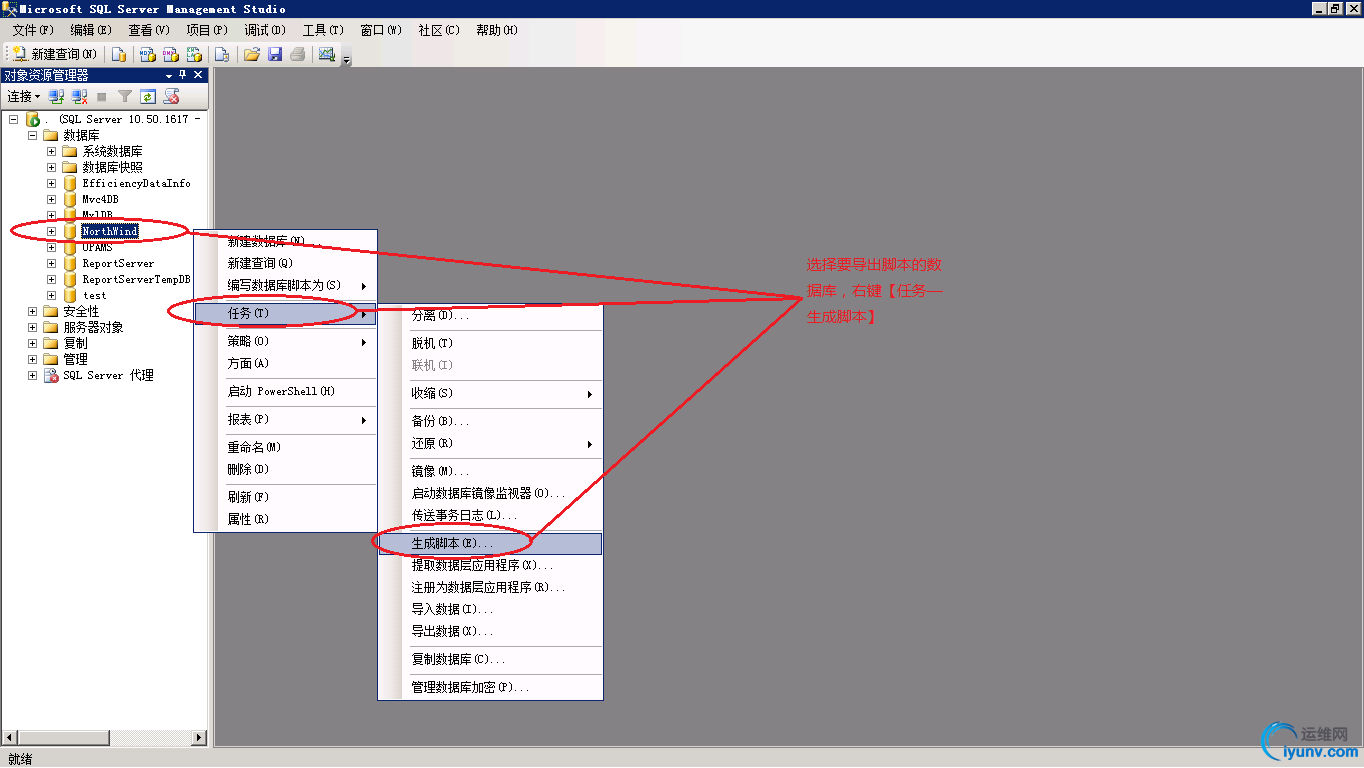Image resolution: width=1364 pixels, height=768 pixels.
Task: Open the 查看(V) menu
Action: (149, 30)
